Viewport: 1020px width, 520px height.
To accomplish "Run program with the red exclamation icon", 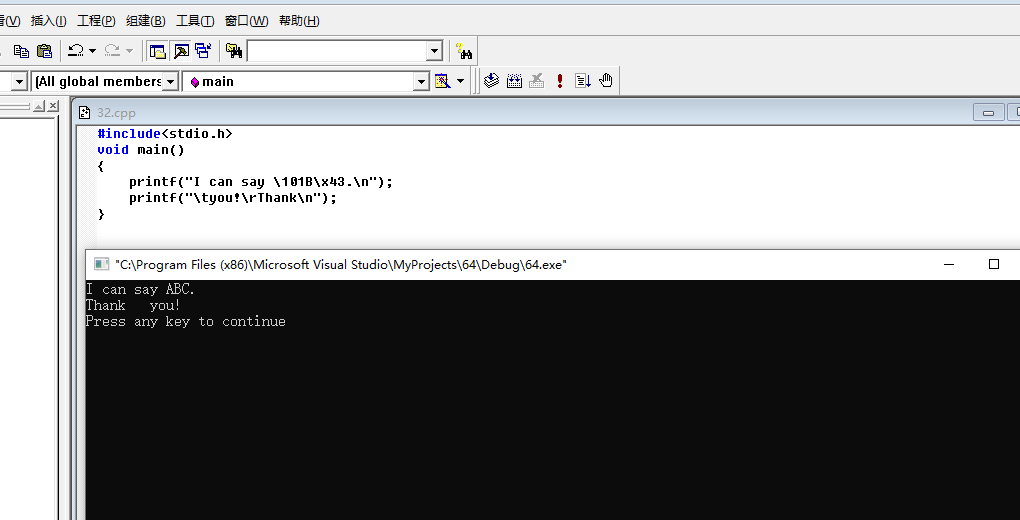I will (x=559, y=81).
